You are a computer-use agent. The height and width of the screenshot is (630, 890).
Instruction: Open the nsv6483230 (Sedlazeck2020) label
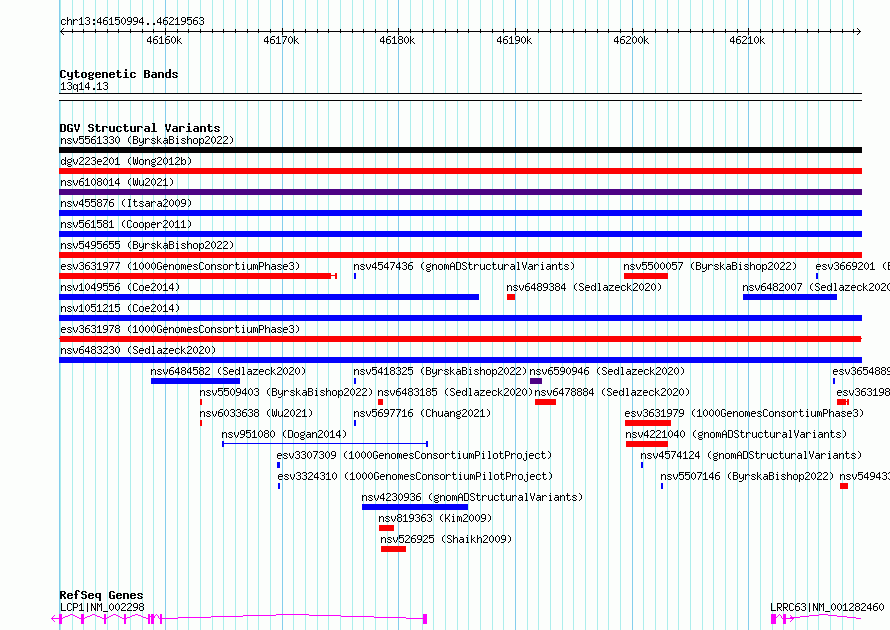138,350
